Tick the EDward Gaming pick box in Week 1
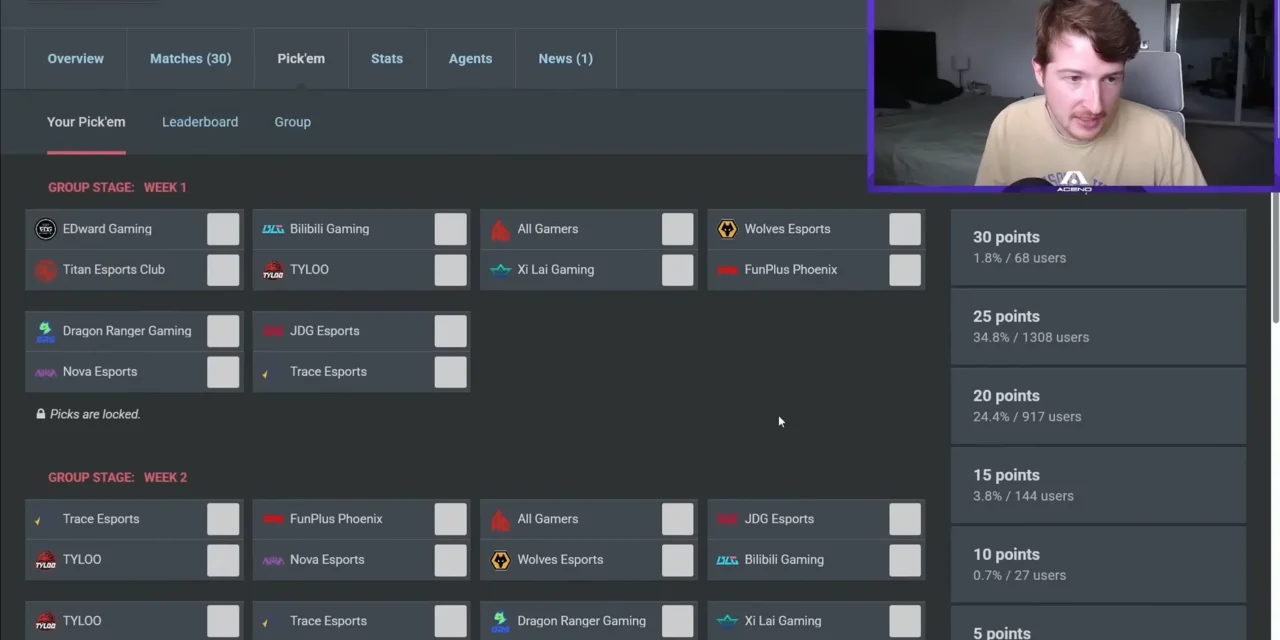 (x=223, y=229)
